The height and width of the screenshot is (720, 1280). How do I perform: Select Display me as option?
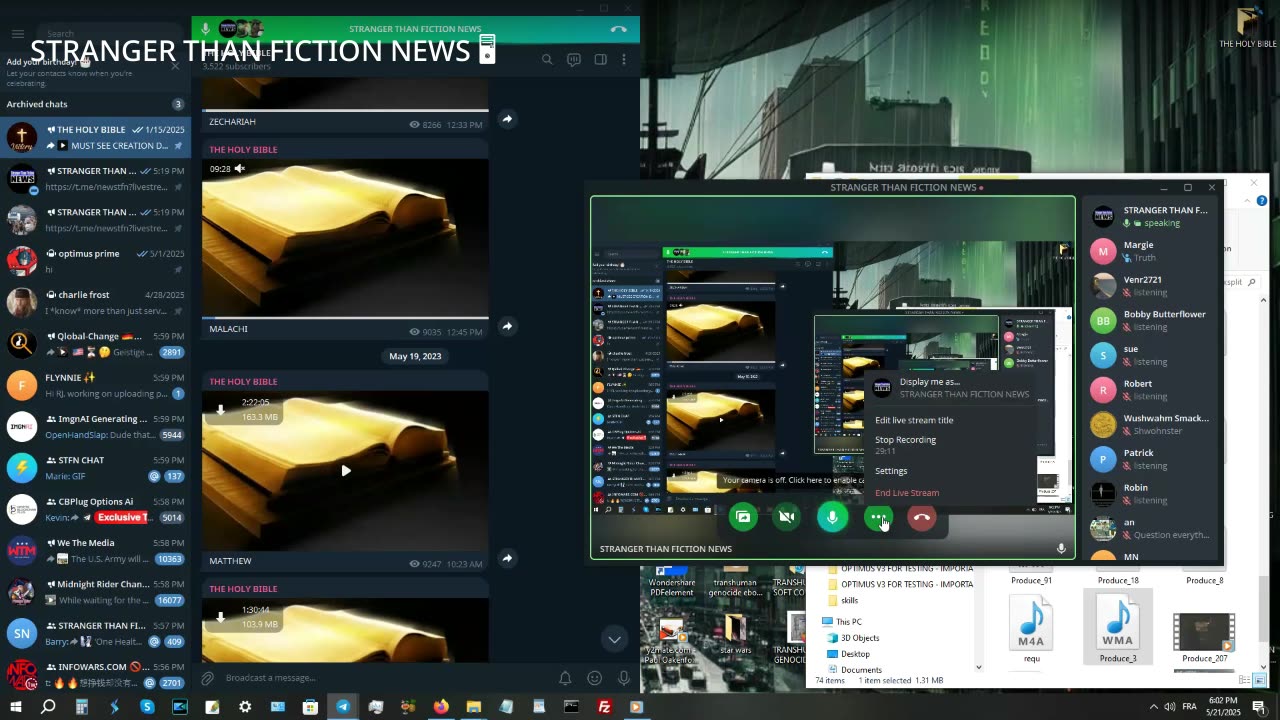[952, 387]
